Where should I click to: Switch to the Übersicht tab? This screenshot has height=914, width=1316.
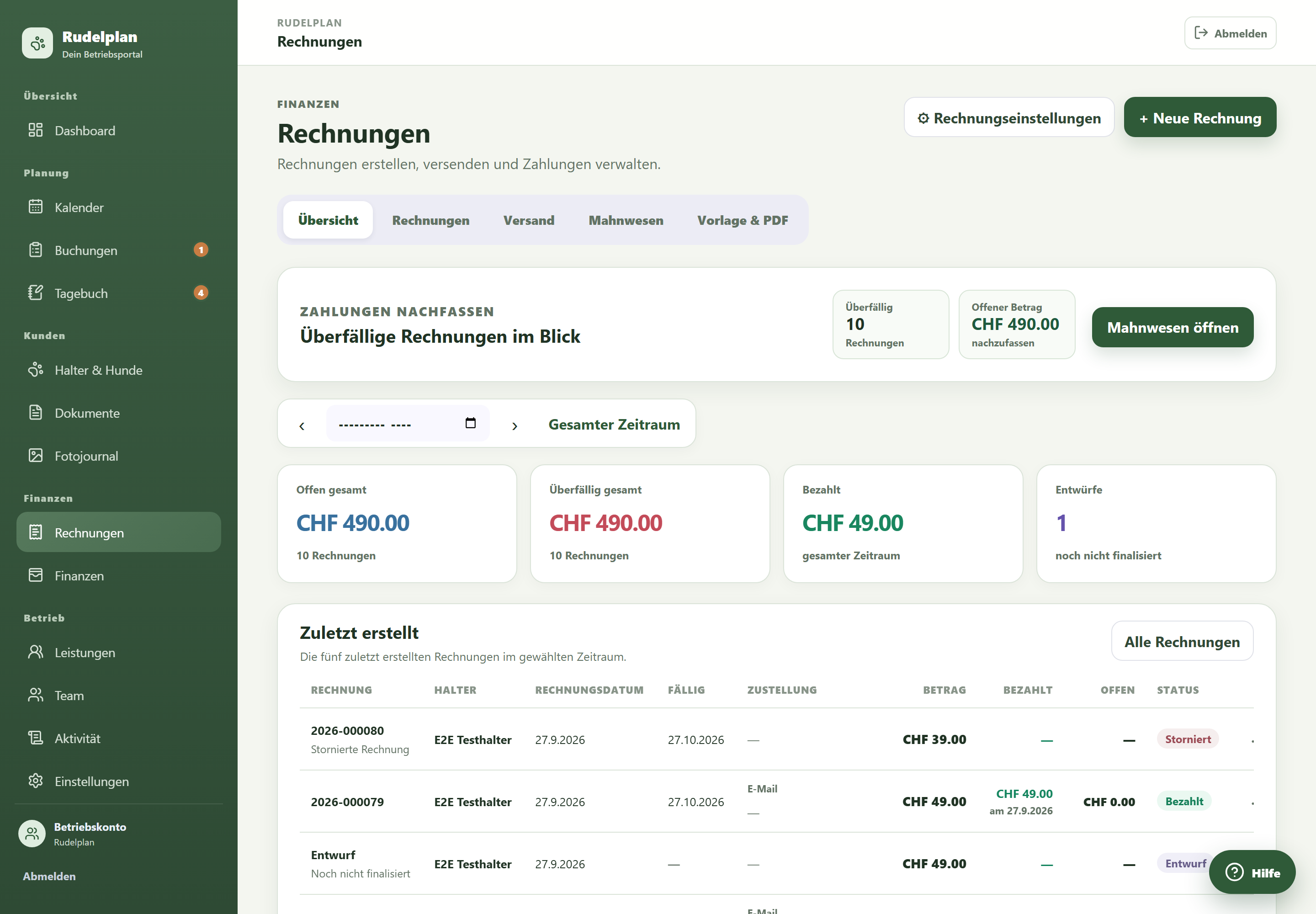[328, 220]
